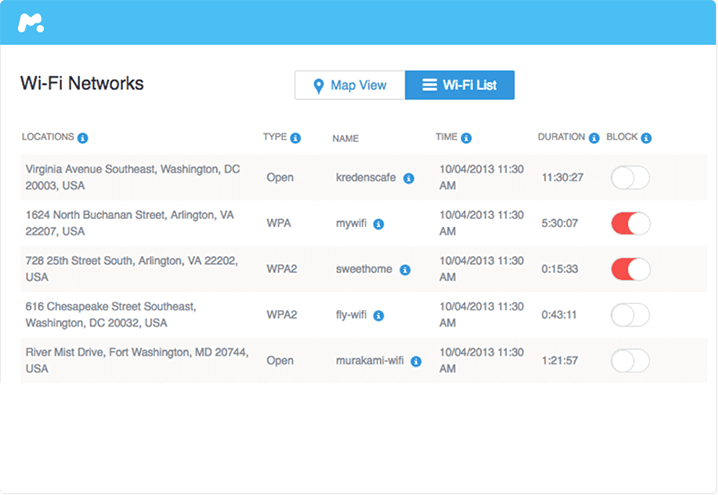Click DURATION column header text
This screenshot has height=495, width=718.
point(561,137)
